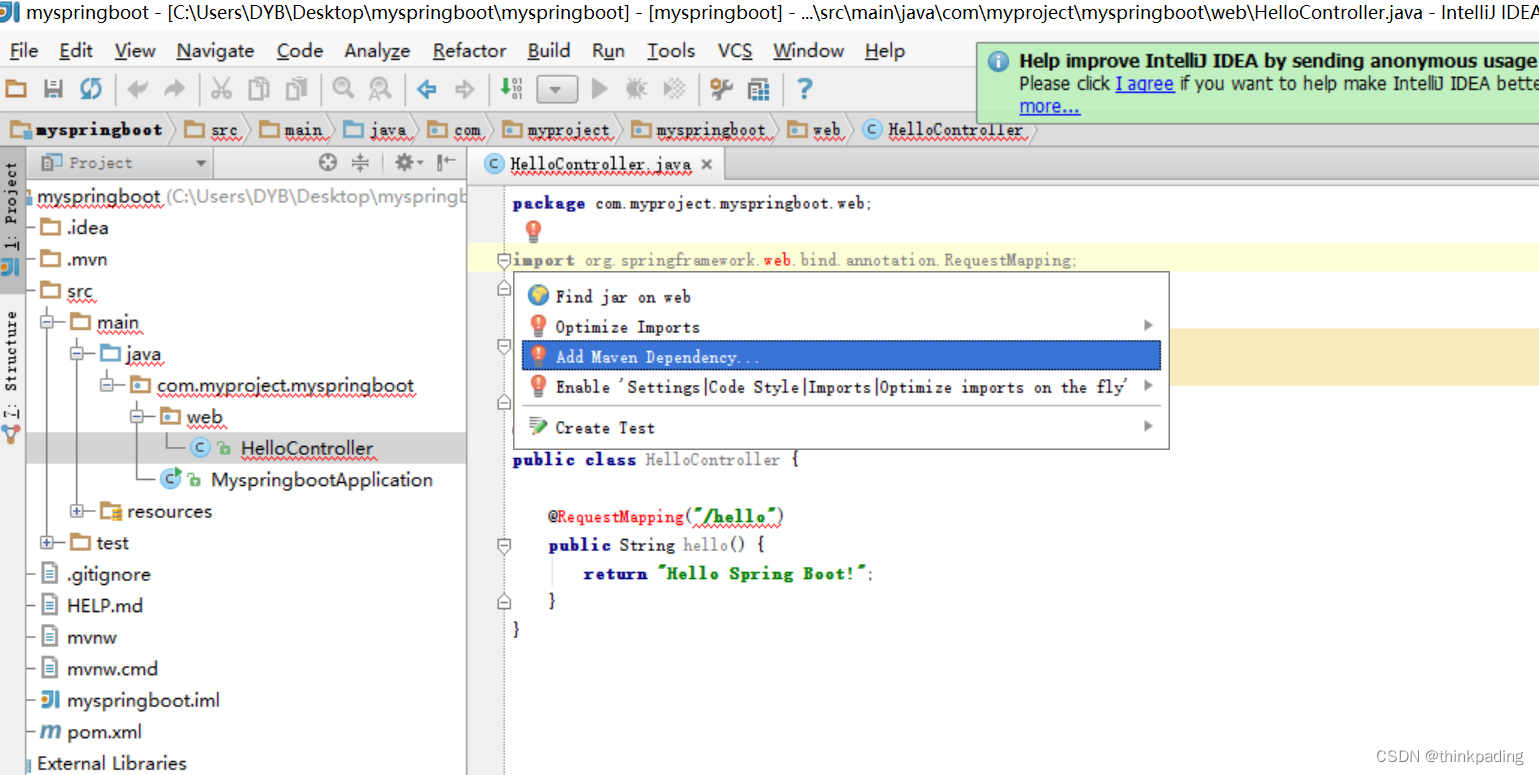Click the Synchronize refresh toolbar icon
Image resolution: width=1539 pixels, height=775 pixels.
[91, 90]
